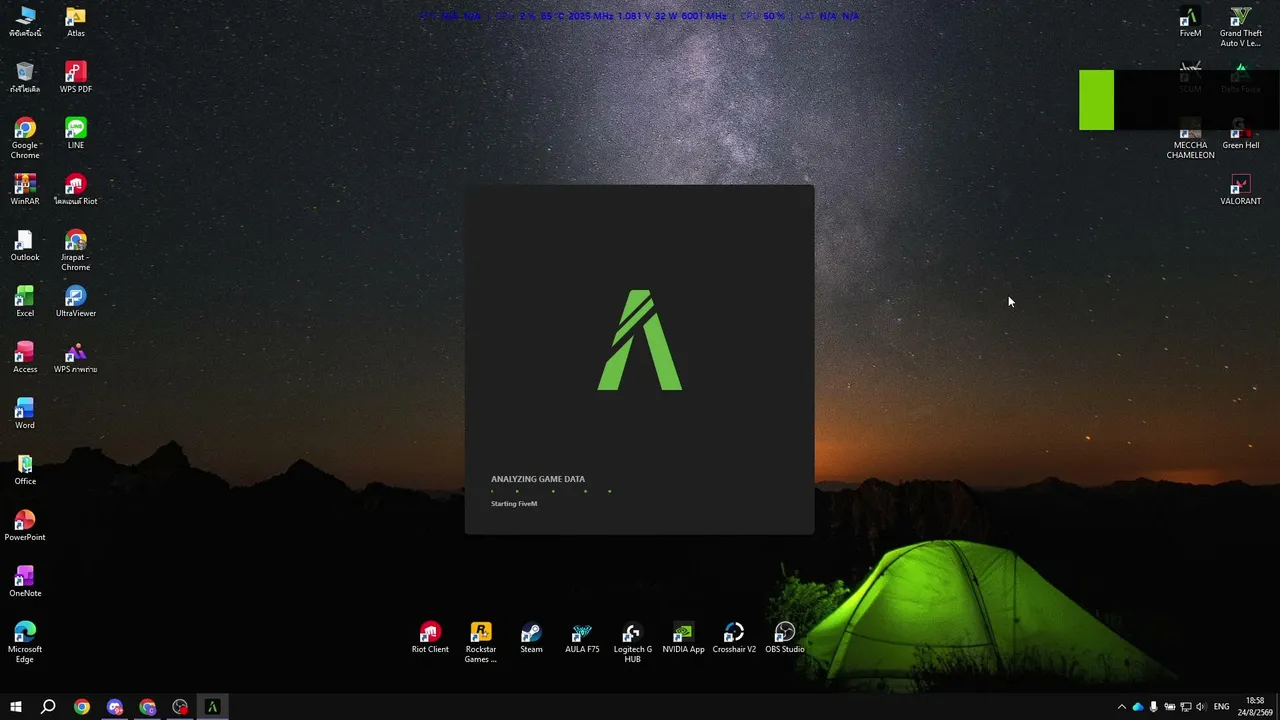Screen dimensions: 1280x720
Task: Open the Windows Start menu
Action: pyautogui.click(x=16, y=707)
